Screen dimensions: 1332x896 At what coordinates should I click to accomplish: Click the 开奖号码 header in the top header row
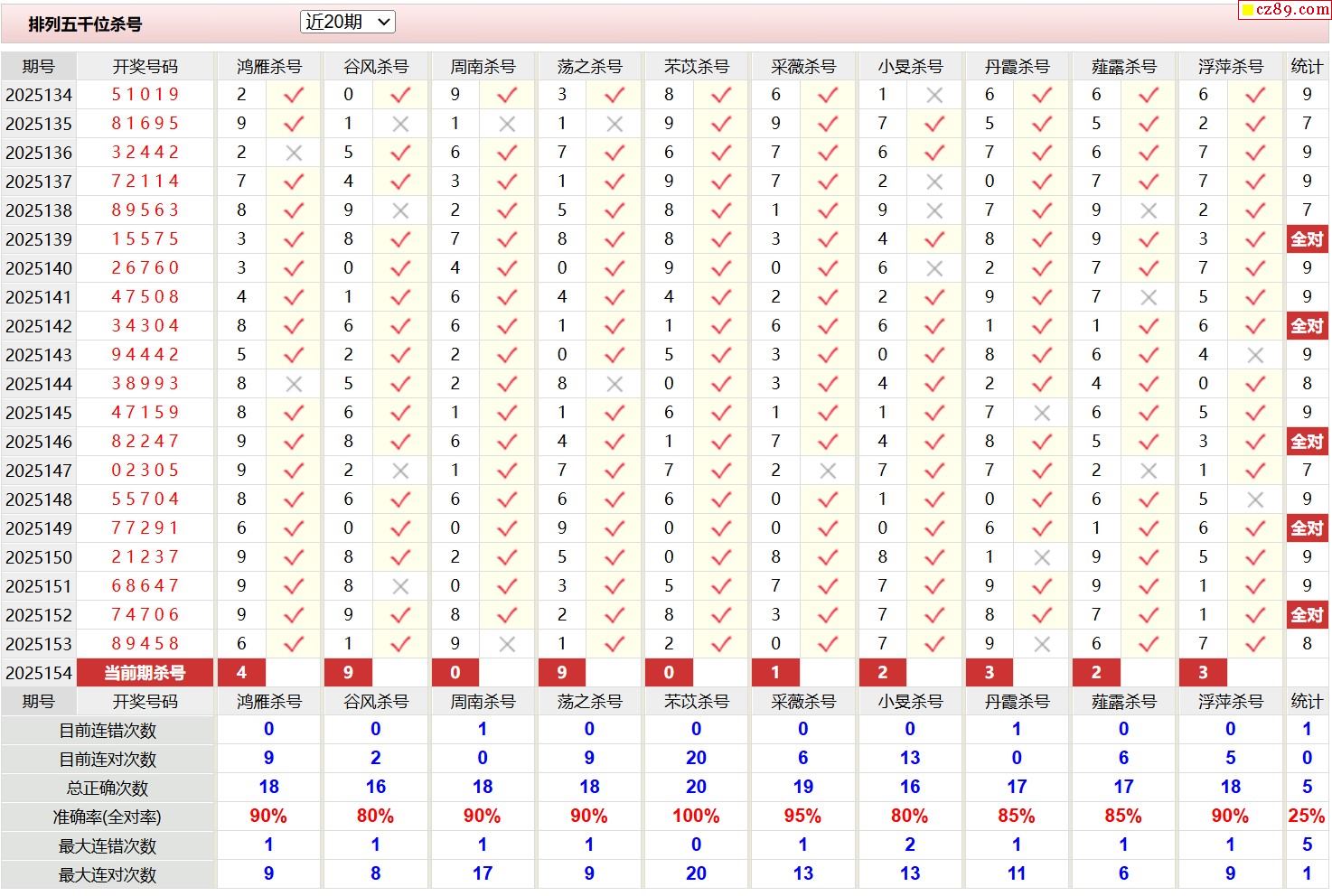point(145,67)
